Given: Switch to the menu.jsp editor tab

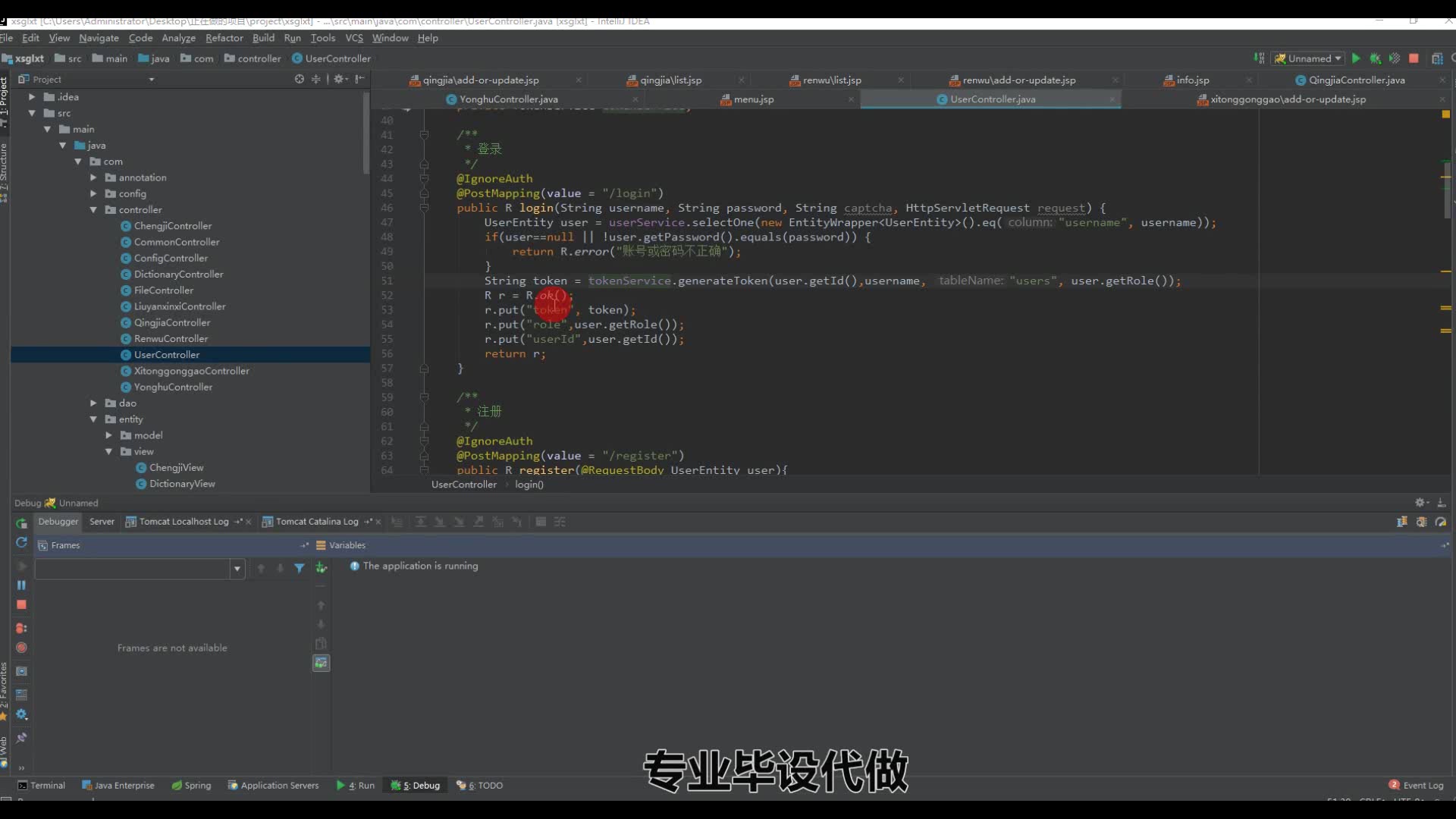Looking at the screenshot, I should tap(753, 99).
